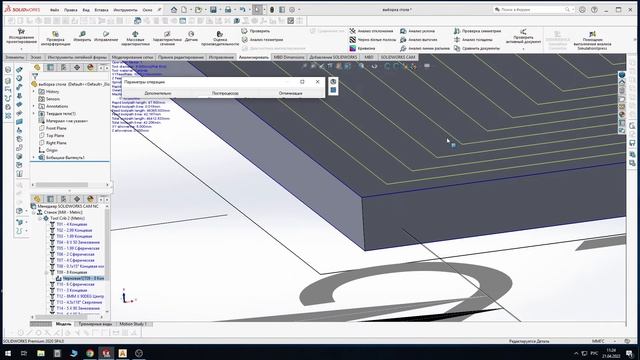Toggle Черно-белые полосы zebra stripes display
Image resolution: width=640 pixels, height=360 pixels.
coord(373,40)
